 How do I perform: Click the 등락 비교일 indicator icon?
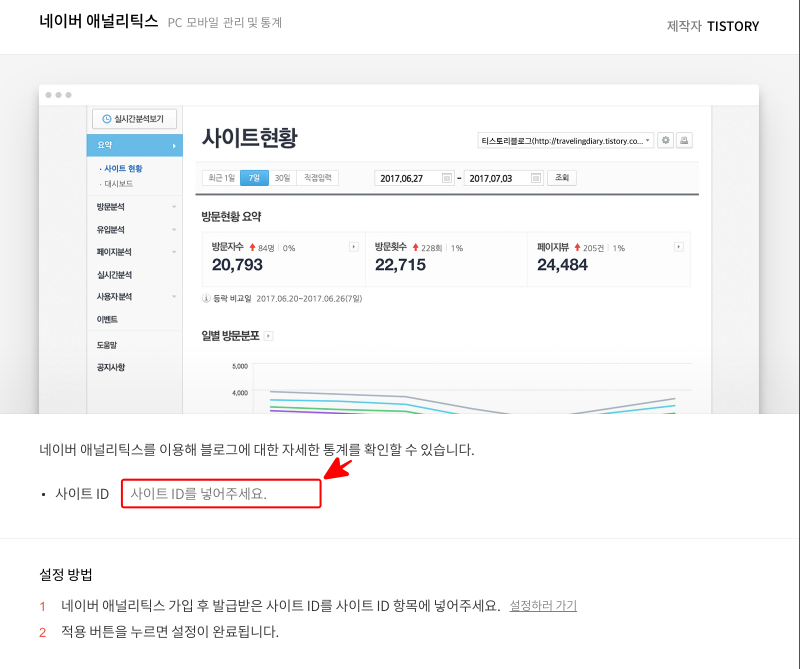point(206,297)
